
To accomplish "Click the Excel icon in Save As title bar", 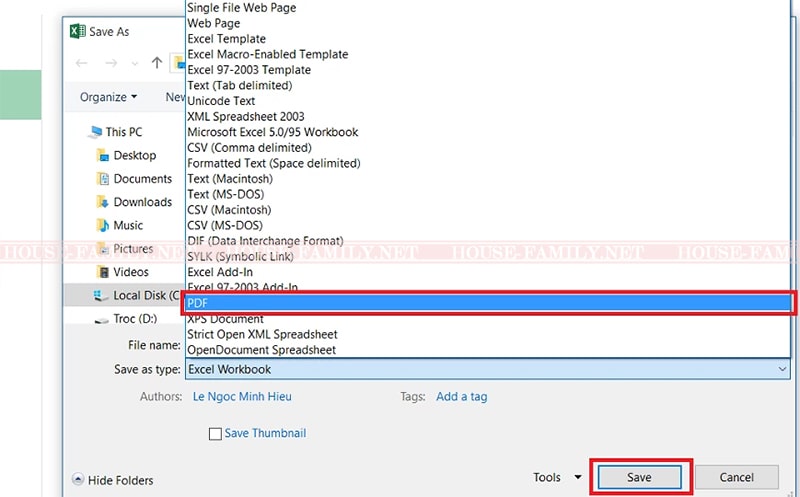I will (x=78, y=31).
